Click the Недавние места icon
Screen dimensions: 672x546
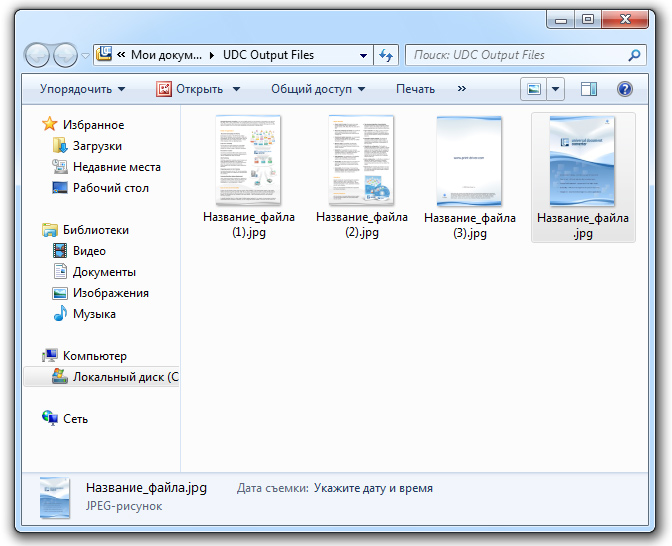click(60, 166)
